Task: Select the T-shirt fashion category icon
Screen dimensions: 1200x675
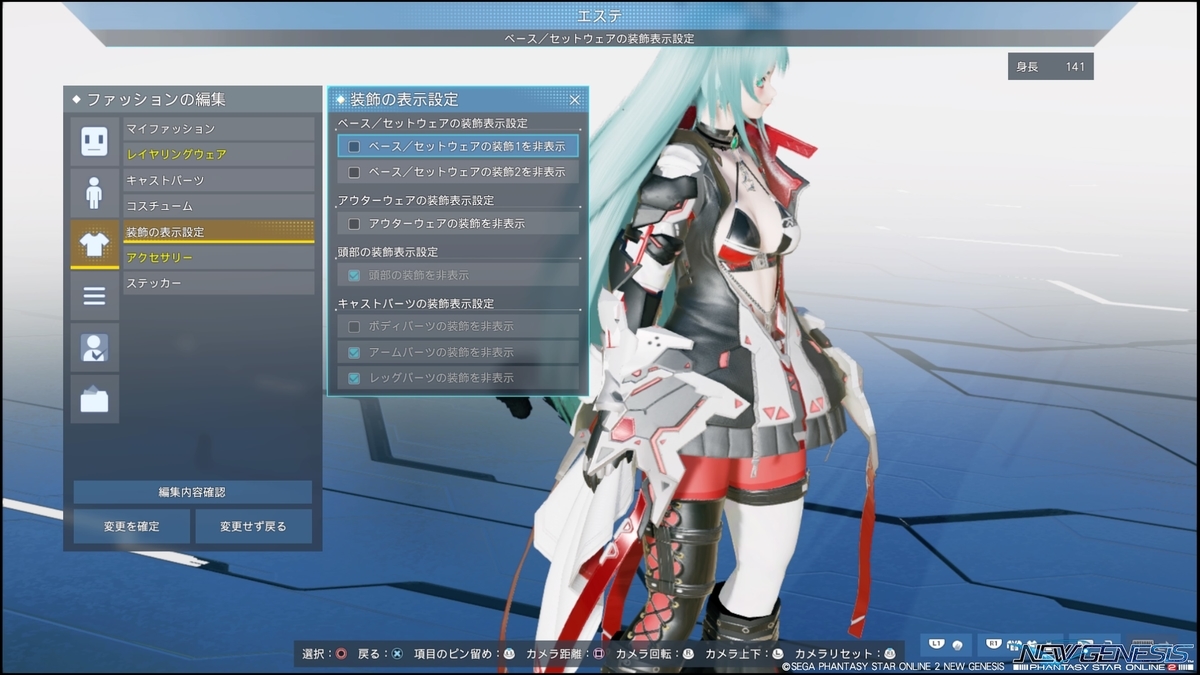Action: click(94, 245)
